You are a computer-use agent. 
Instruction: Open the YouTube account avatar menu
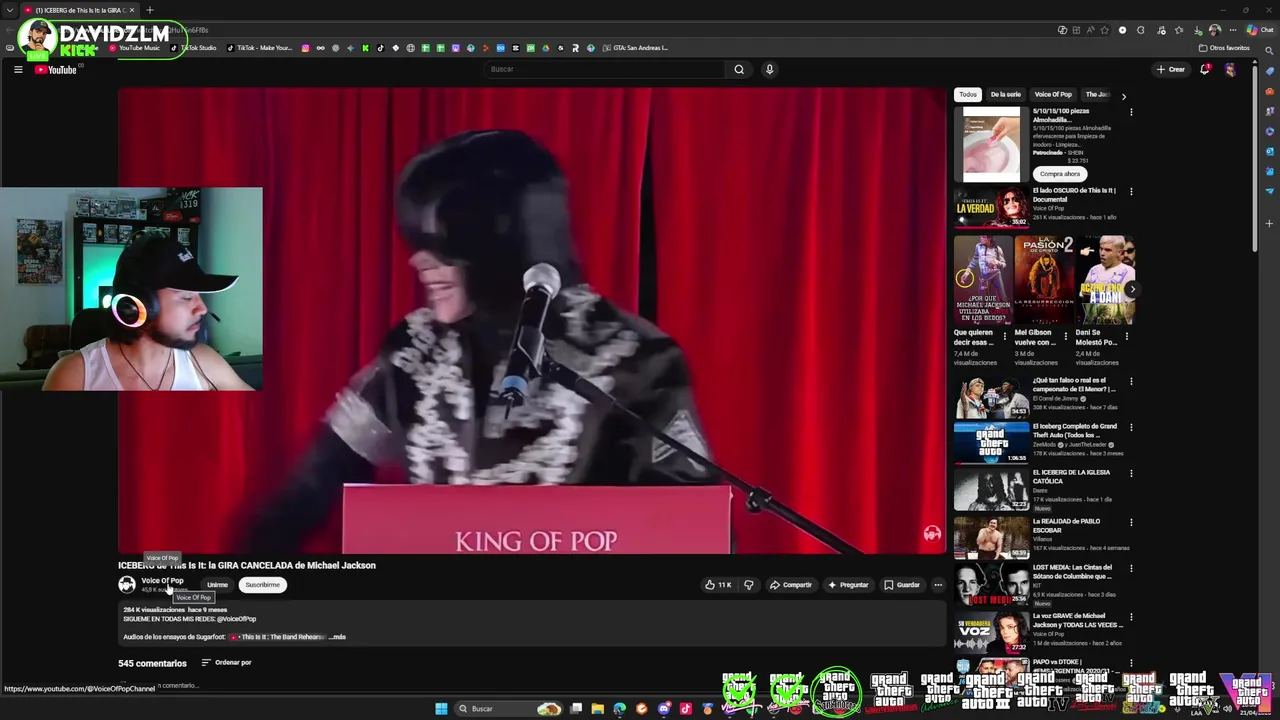point(1230,69)
